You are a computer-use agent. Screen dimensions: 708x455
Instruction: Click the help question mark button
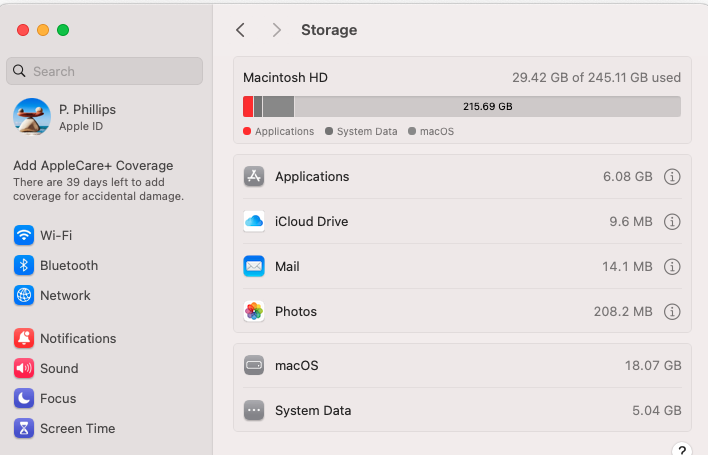pos(681,451)
